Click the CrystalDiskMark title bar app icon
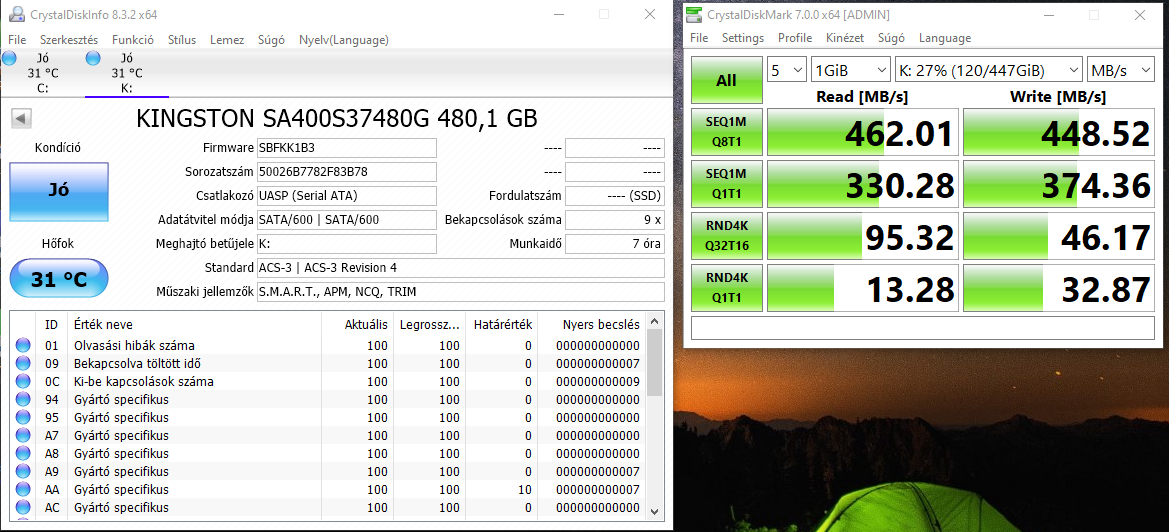 pos(694,15)
